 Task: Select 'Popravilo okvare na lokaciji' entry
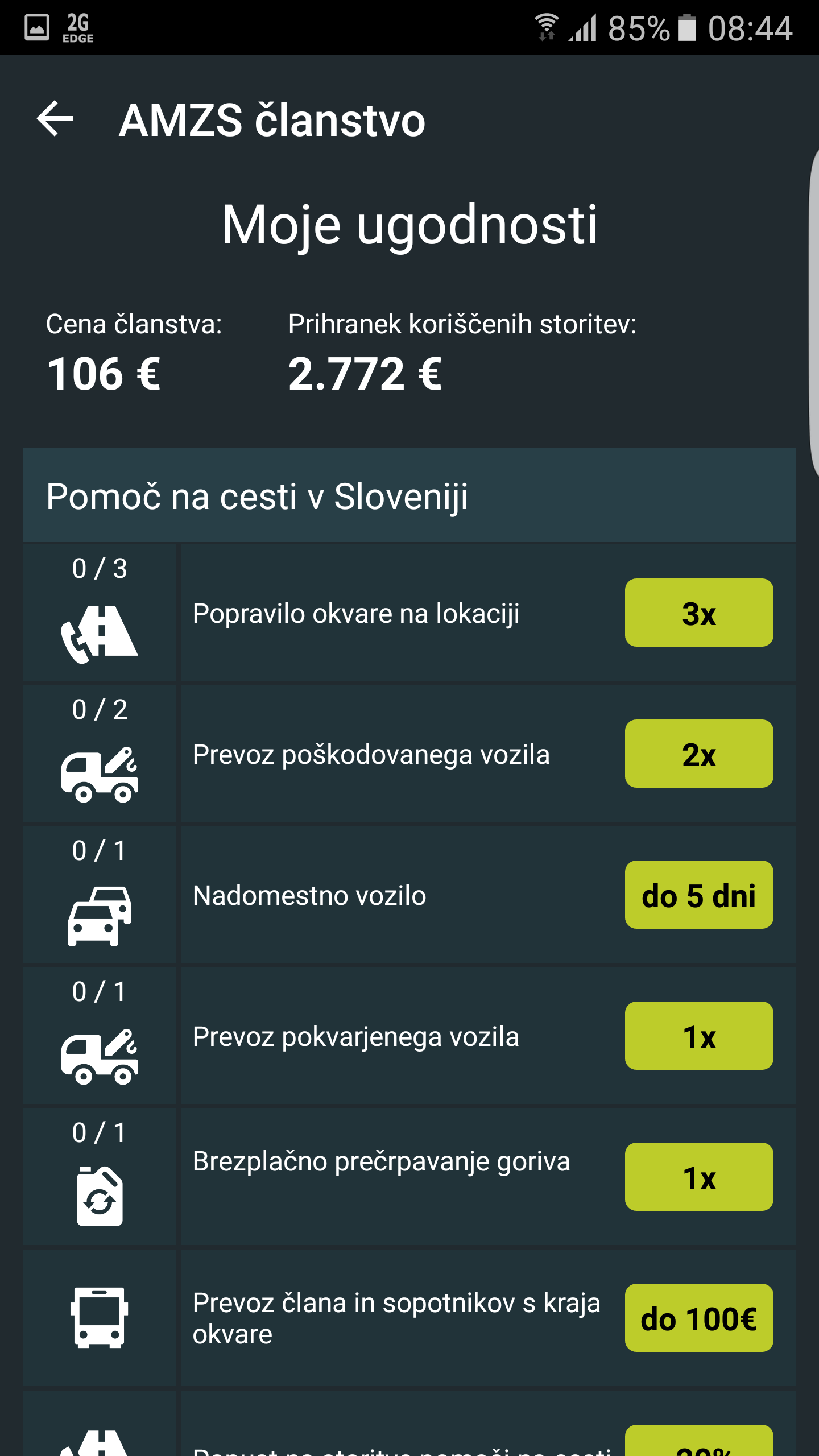click(356, 614)
